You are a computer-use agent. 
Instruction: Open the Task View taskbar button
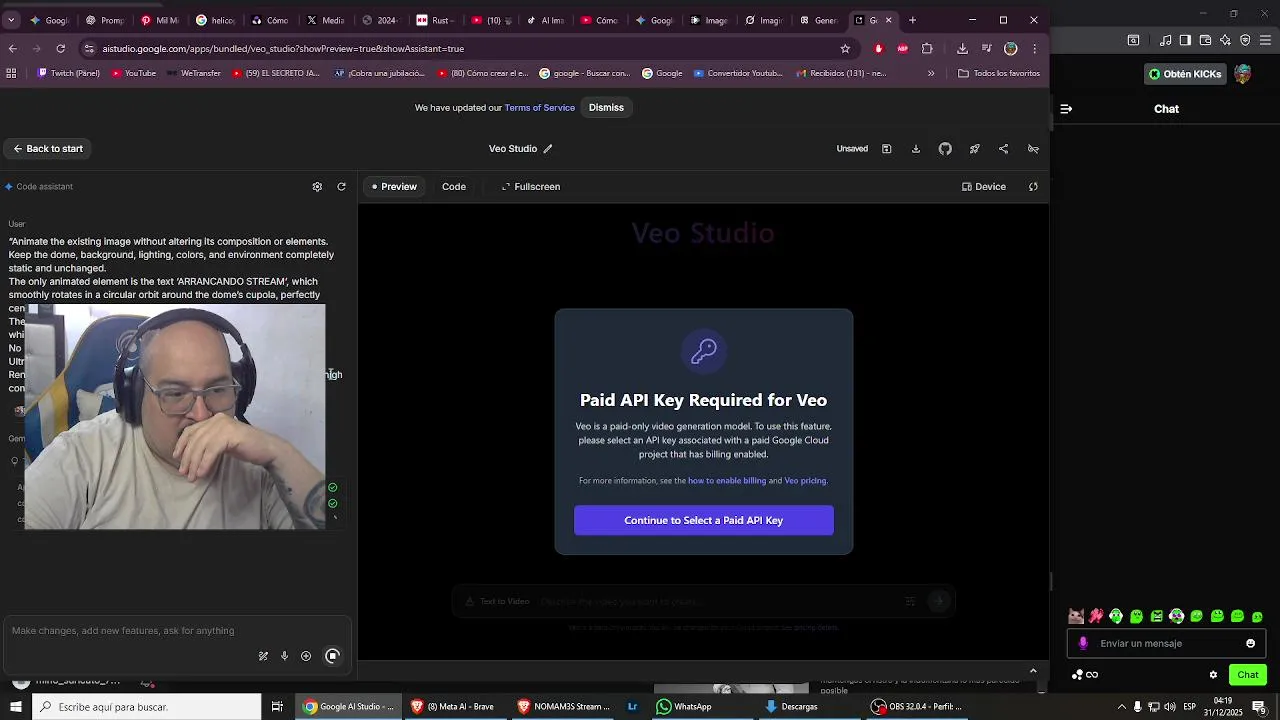(x=277, y=707)
